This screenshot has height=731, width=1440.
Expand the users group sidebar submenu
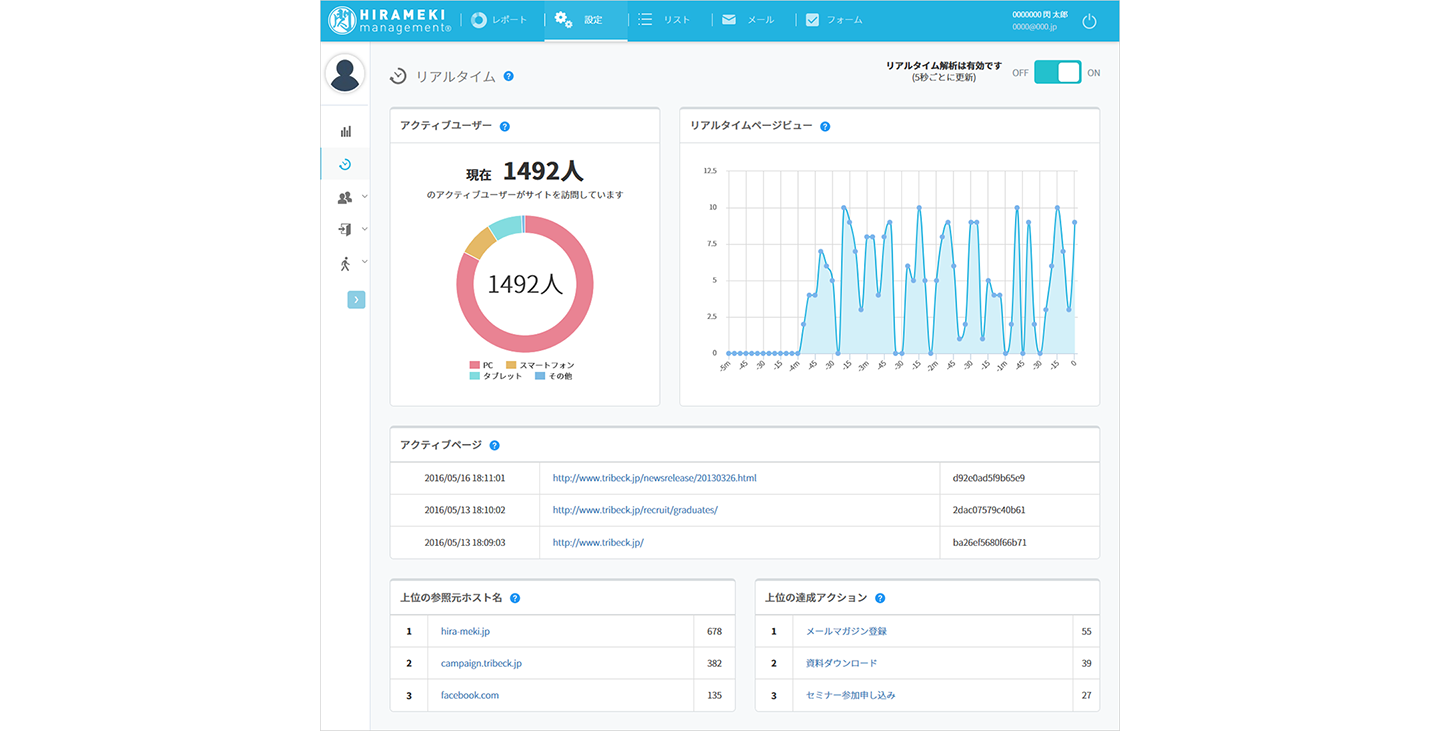click(364, 196)
